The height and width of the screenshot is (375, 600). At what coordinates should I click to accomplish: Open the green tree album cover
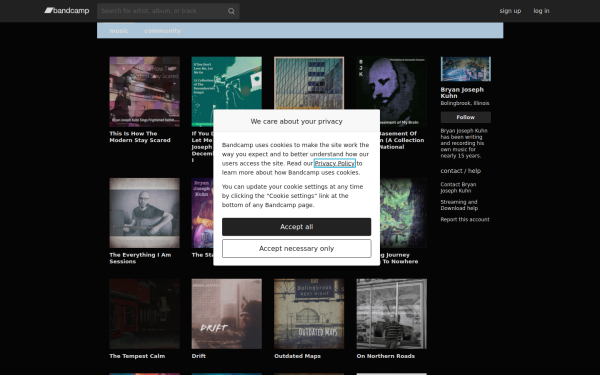pyautogui.click(x=403, y=213)
